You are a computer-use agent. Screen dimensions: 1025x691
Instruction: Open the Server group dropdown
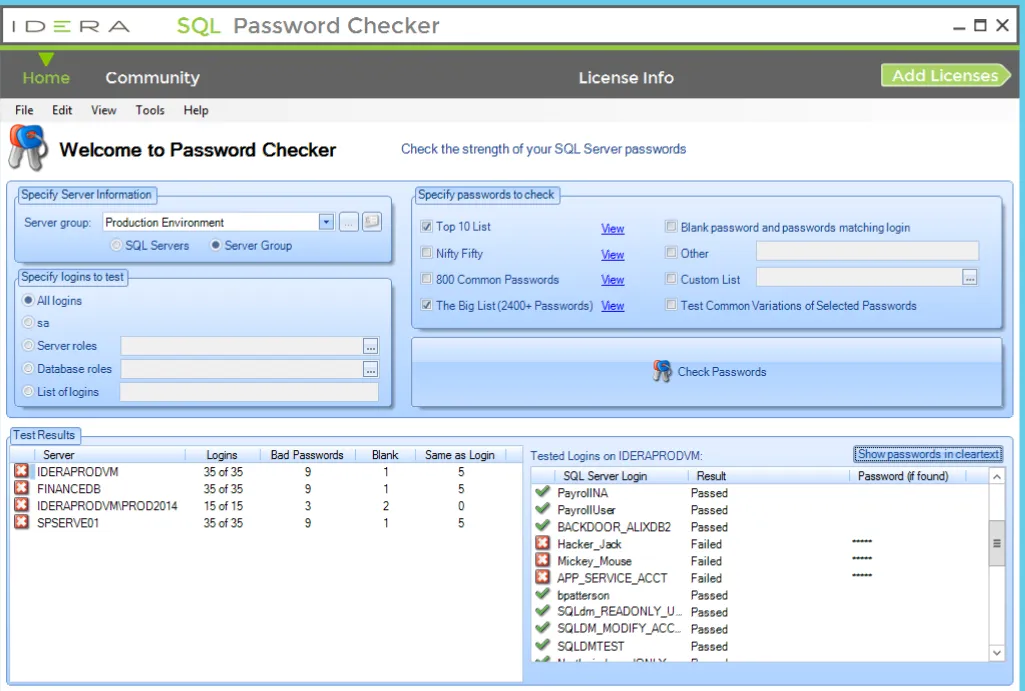tap(325, 221)
